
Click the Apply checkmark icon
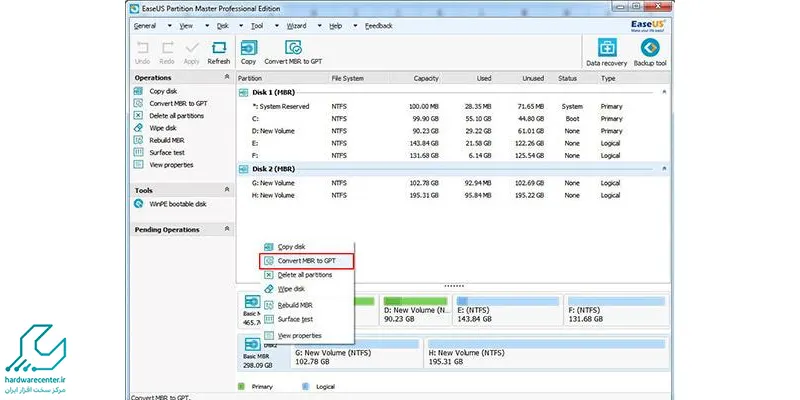[x=192, y=48]
